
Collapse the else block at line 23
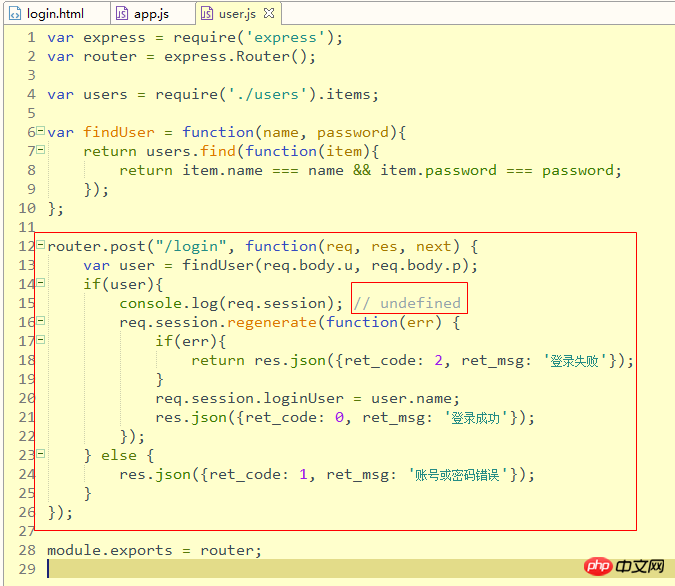[40, 453]
